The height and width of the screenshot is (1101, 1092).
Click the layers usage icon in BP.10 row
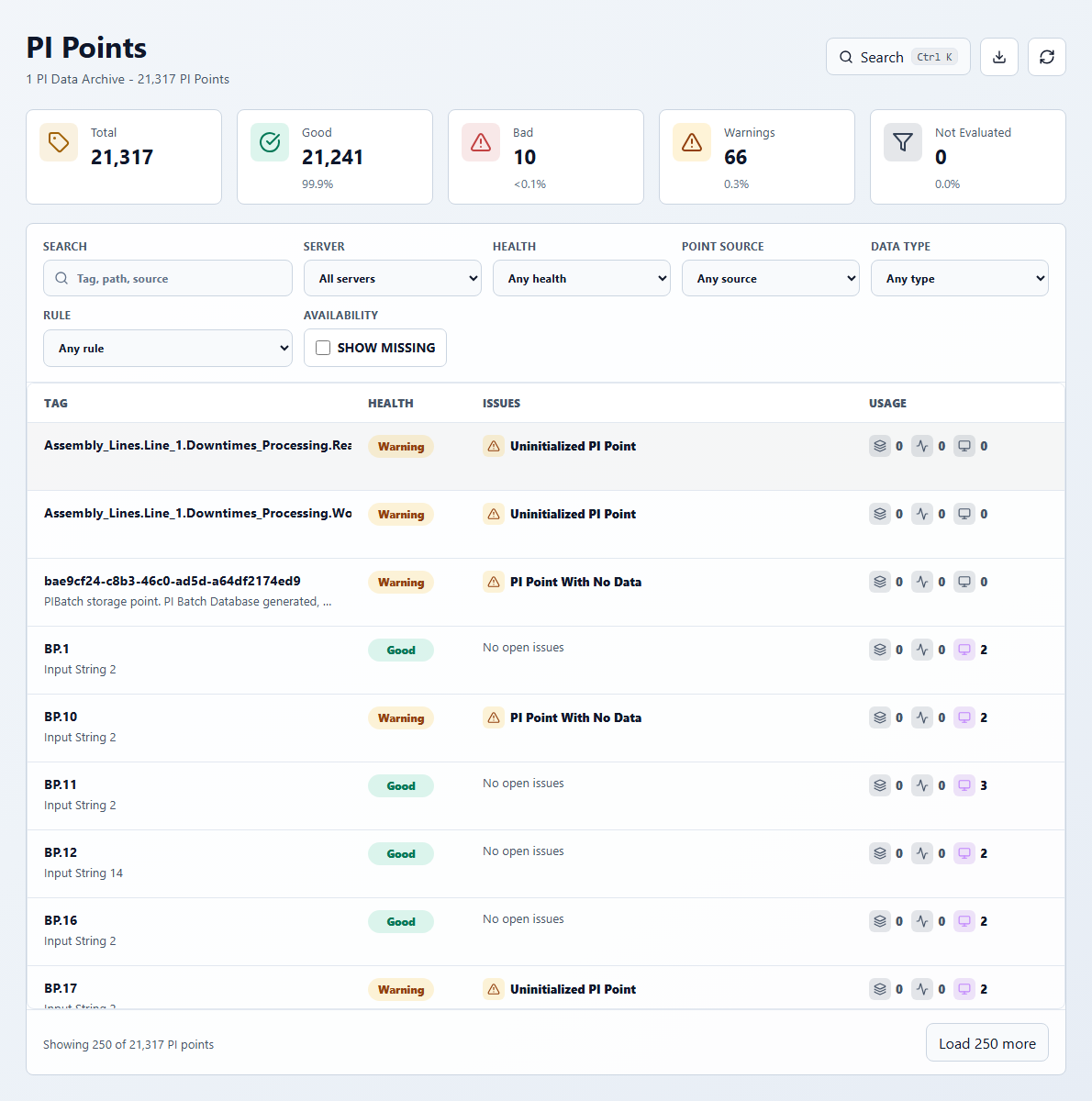(880, 717)
